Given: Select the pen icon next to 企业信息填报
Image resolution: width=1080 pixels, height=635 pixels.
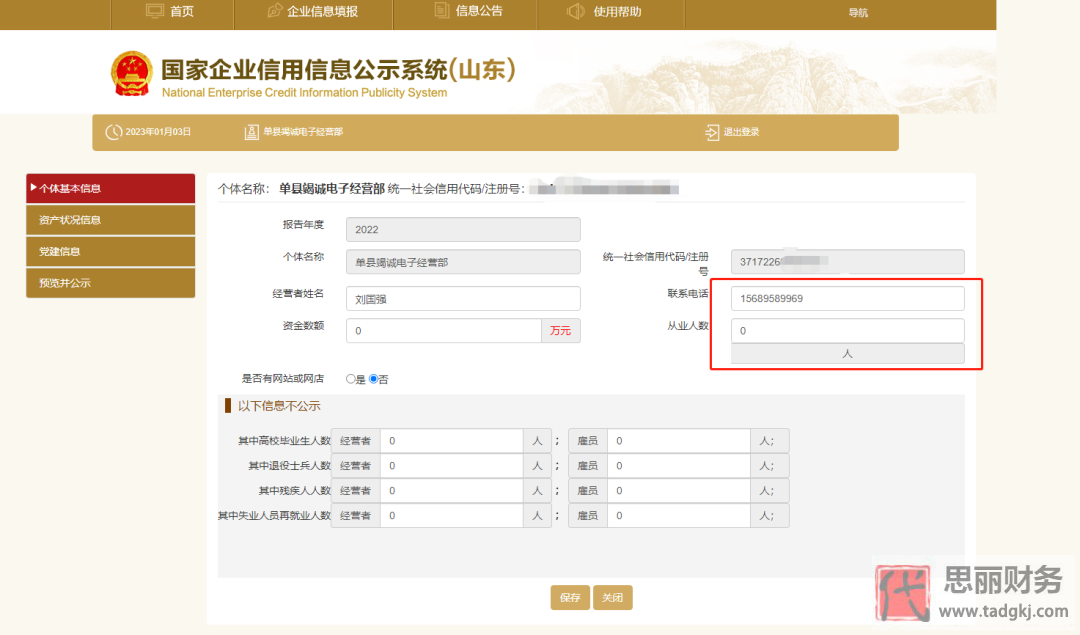Looking at the screenshot, I should (275, 13).
